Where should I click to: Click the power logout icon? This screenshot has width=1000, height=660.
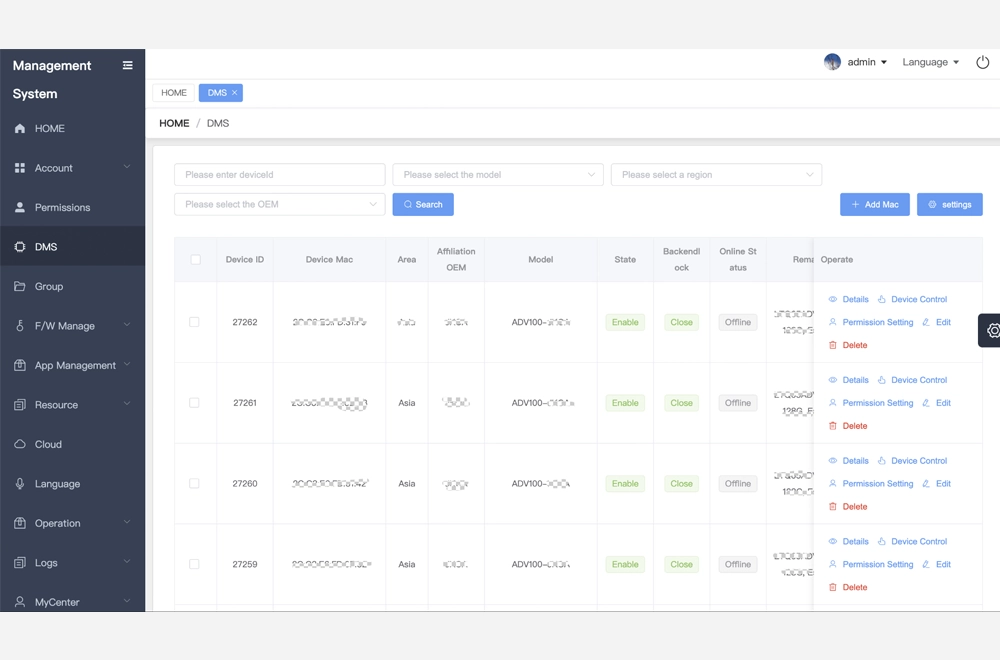[x=983, y=62]
